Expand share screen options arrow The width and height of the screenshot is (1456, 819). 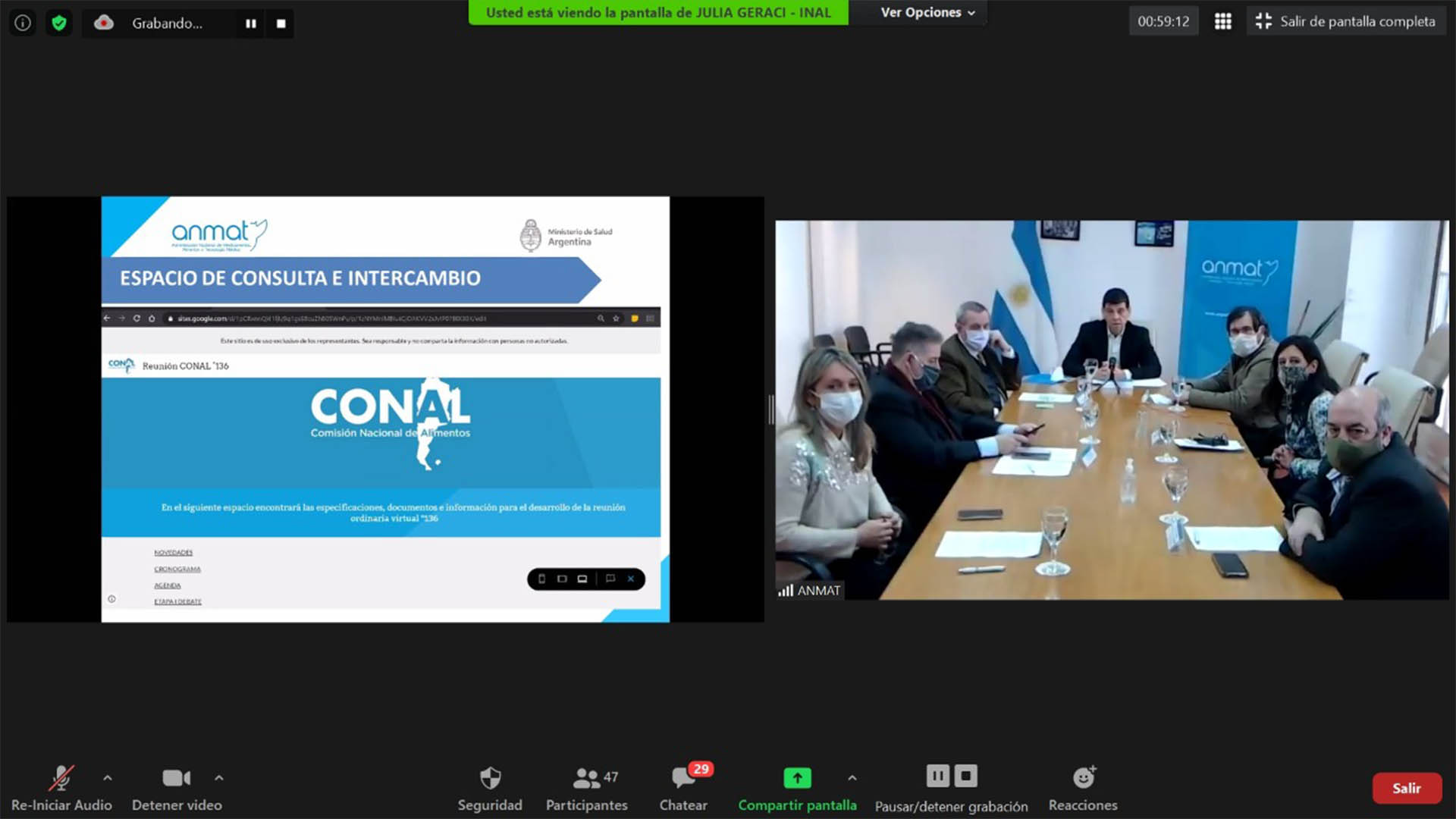click(x=852, y=778)
